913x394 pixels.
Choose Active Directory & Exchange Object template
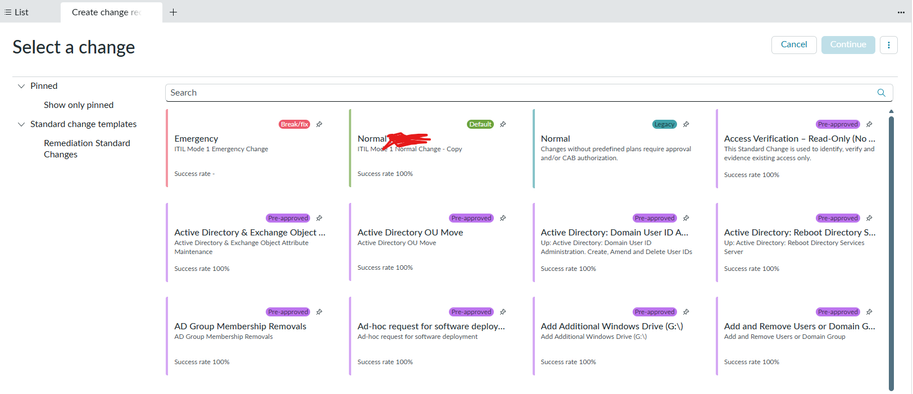(250, 233)
